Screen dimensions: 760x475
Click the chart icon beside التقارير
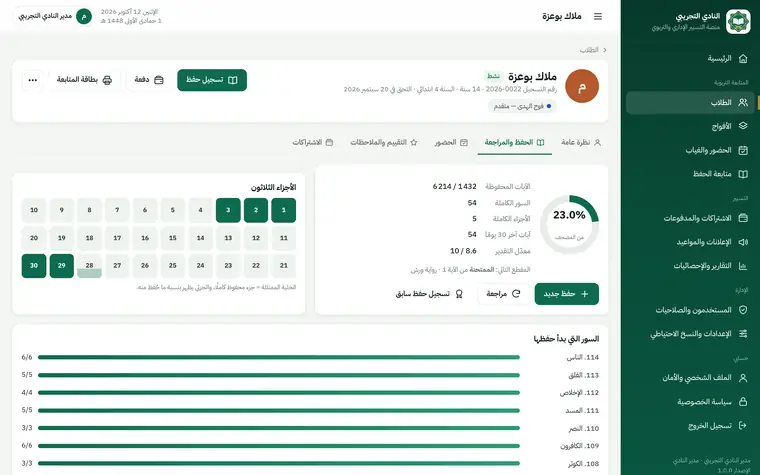click(x=743, y=266)
